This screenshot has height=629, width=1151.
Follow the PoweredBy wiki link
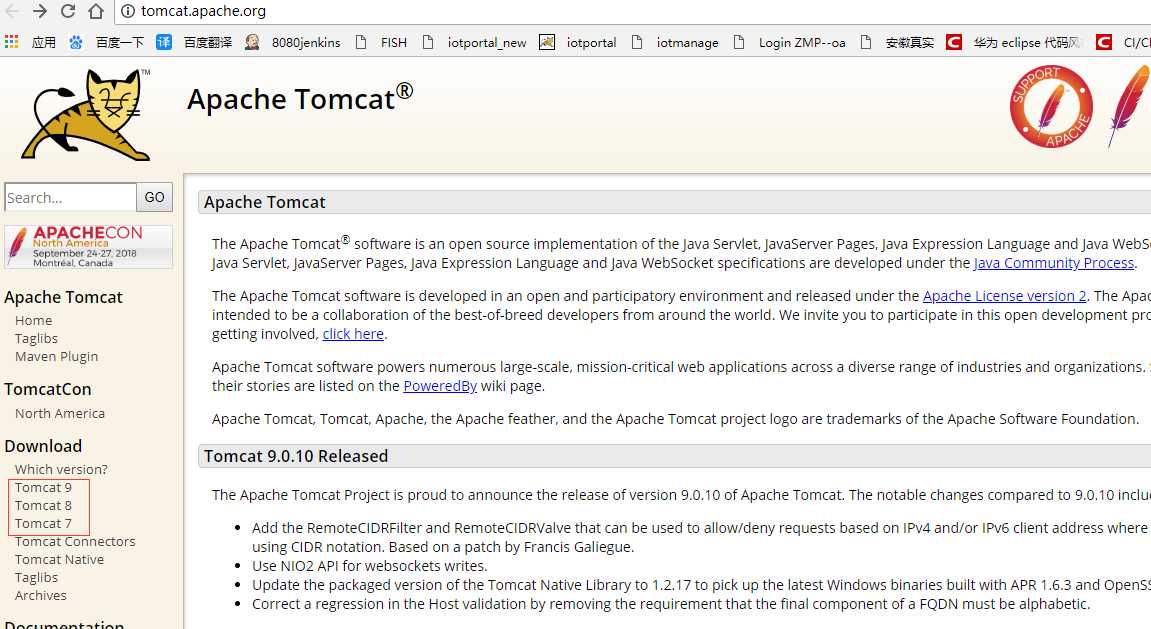440,386
